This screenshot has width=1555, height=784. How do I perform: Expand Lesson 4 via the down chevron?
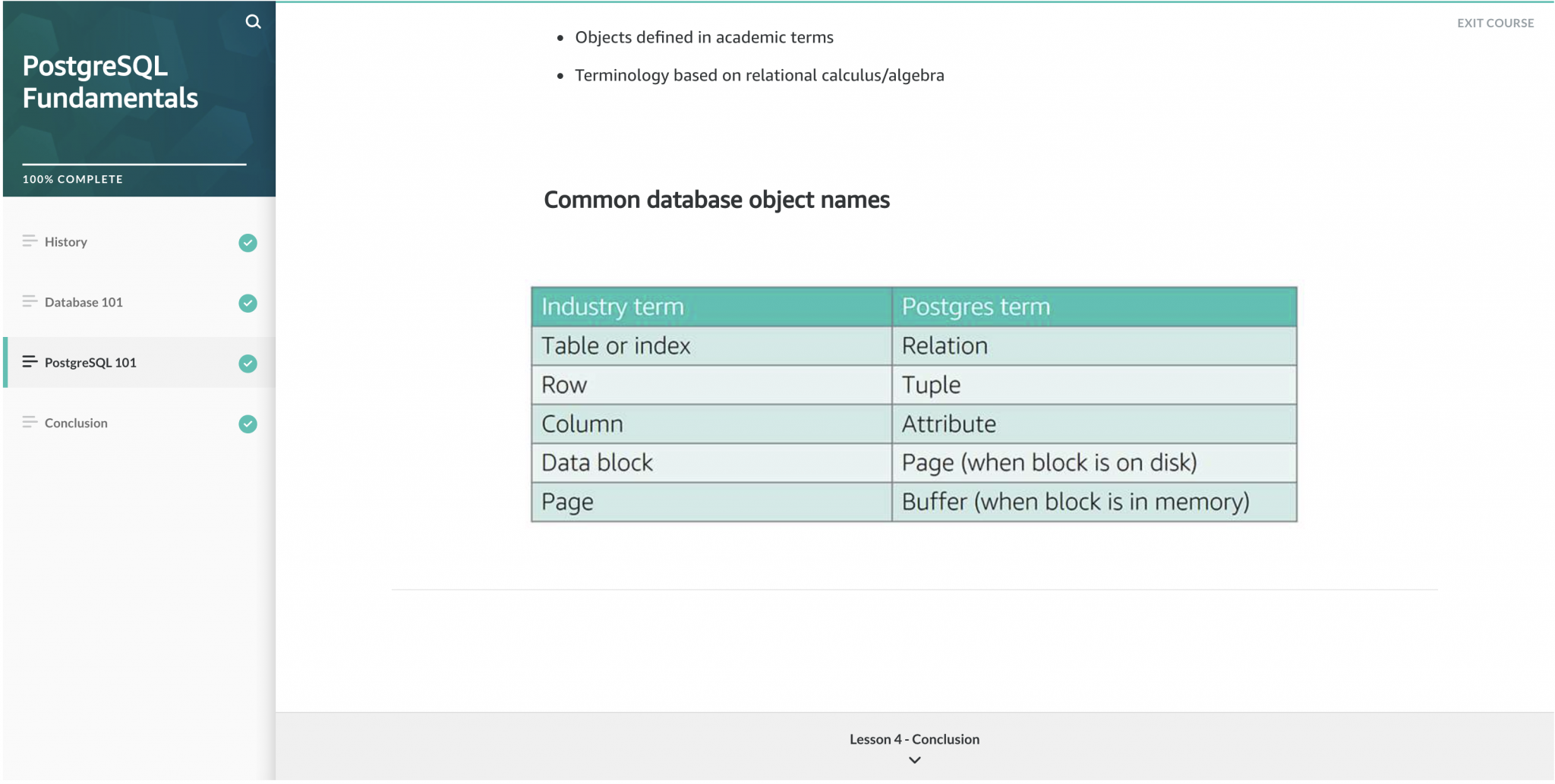coord(914,760)
